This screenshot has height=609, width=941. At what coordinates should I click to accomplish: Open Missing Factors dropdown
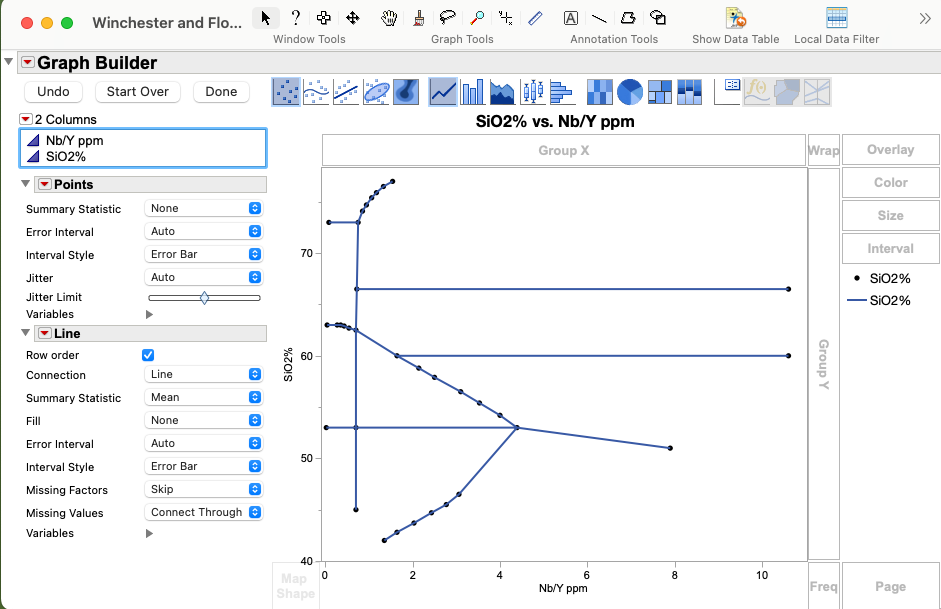pyautogui.click(x=203, y=489)
